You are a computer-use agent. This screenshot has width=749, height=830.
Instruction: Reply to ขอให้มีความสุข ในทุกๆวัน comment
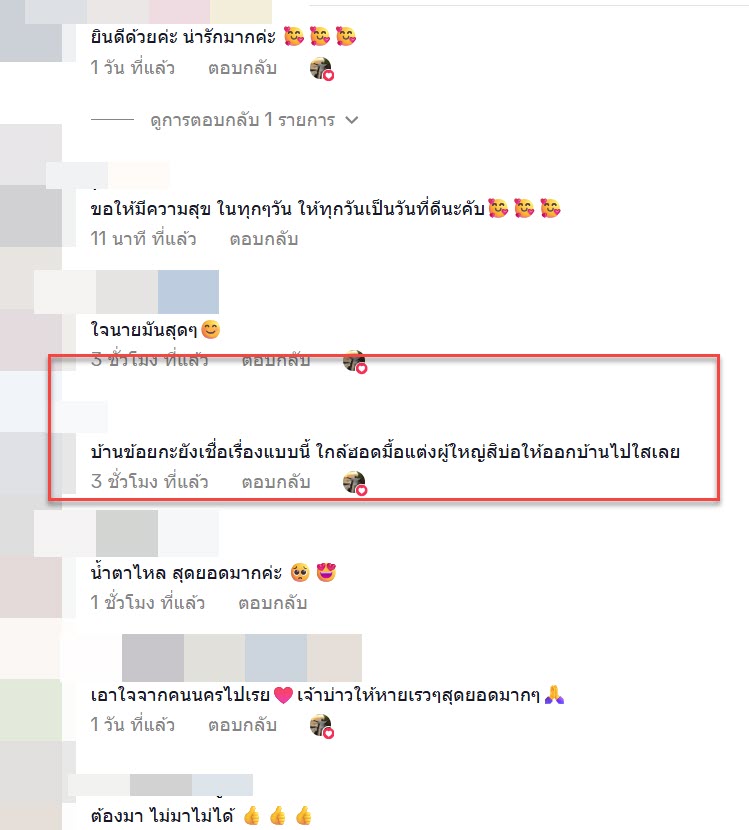[264, 239]
